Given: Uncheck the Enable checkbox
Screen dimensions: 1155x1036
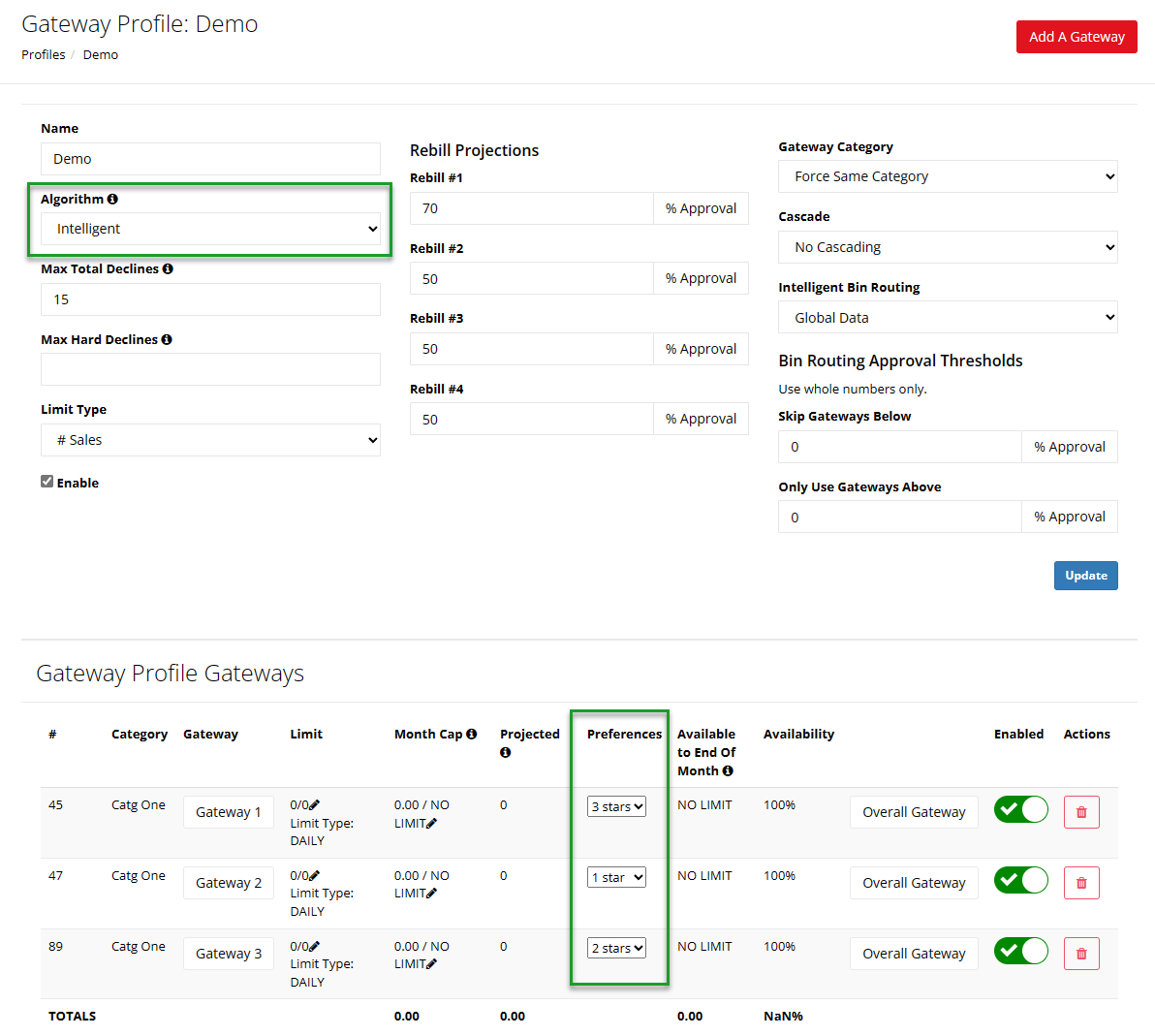Looking at the screenshot, I should click(47, 482).
